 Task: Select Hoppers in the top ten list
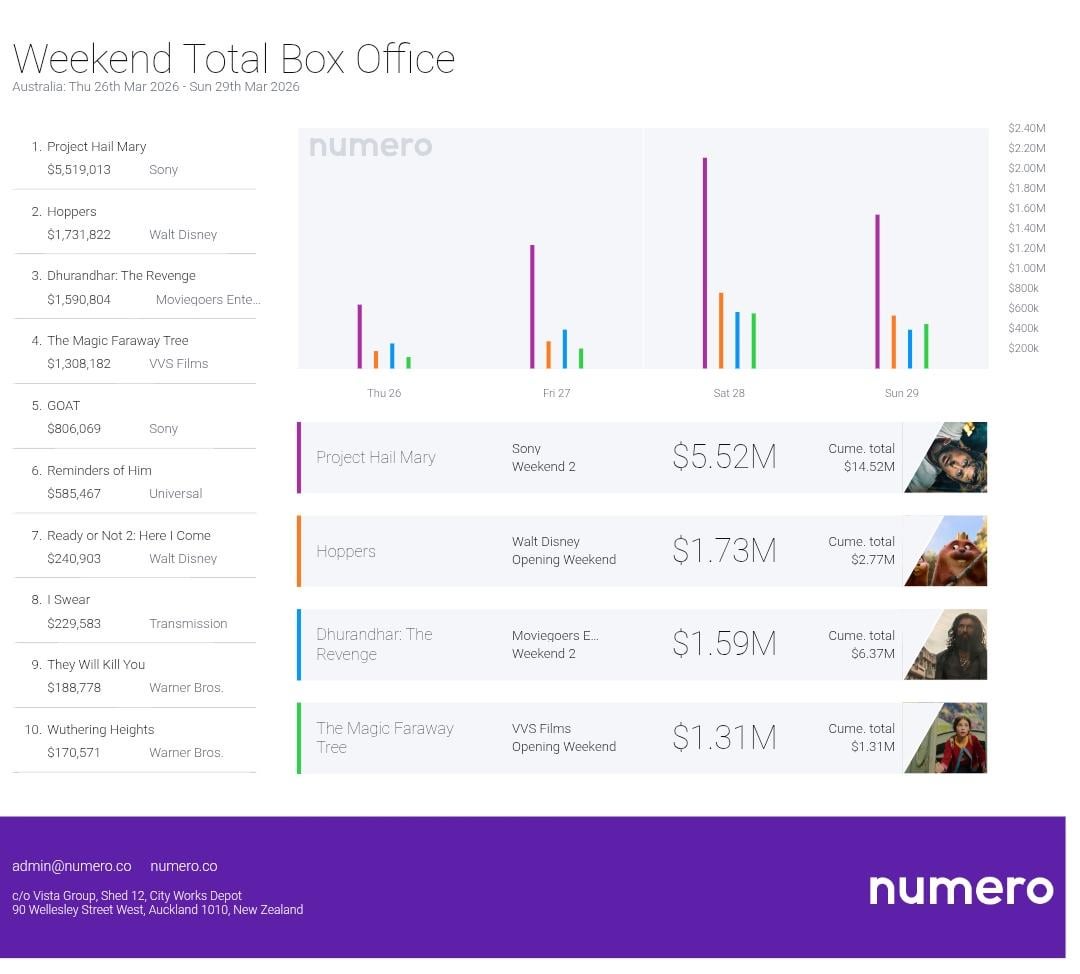[72, 212]
